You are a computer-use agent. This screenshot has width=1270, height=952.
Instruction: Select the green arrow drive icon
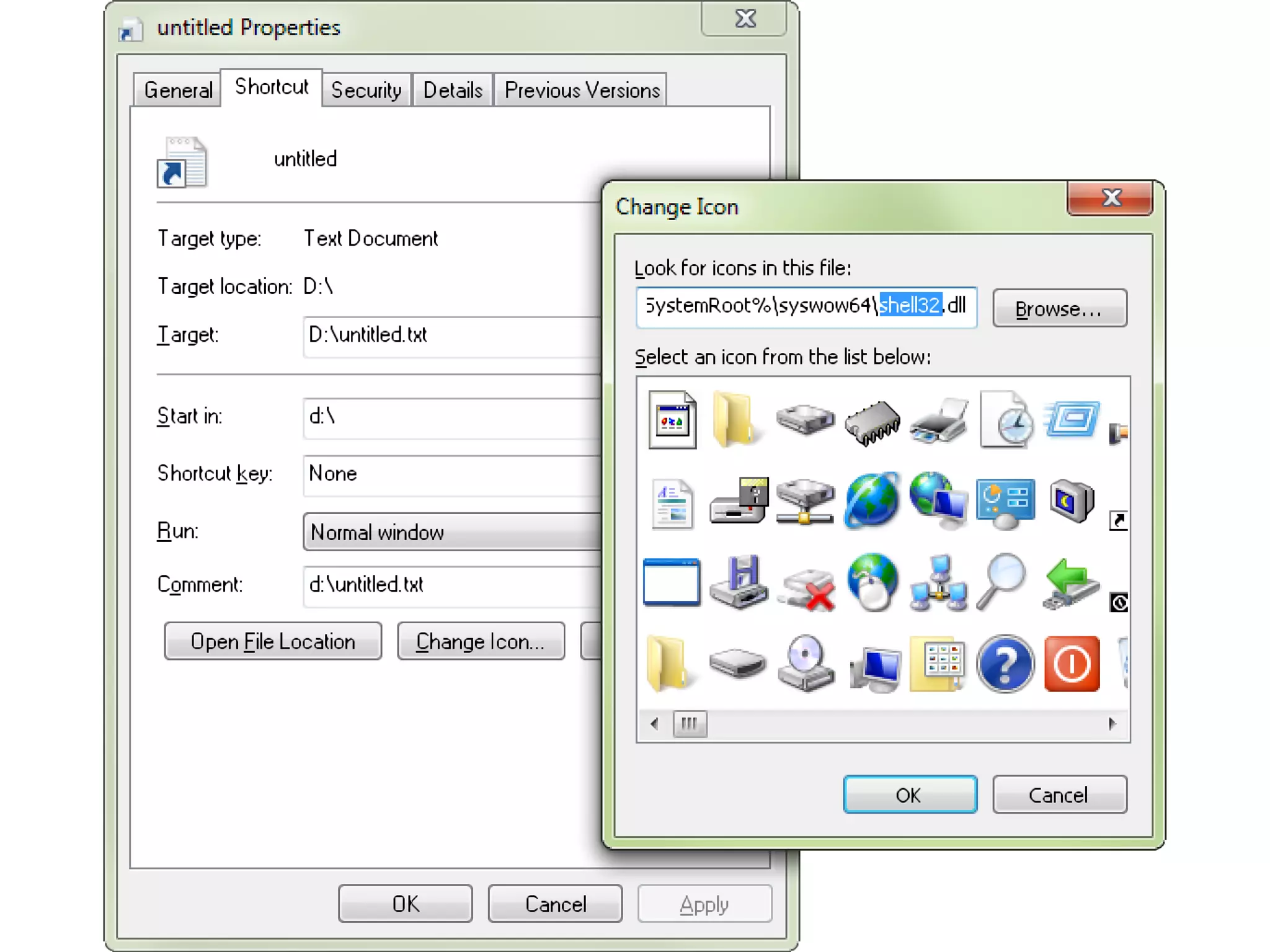[x=1070, y=583]
